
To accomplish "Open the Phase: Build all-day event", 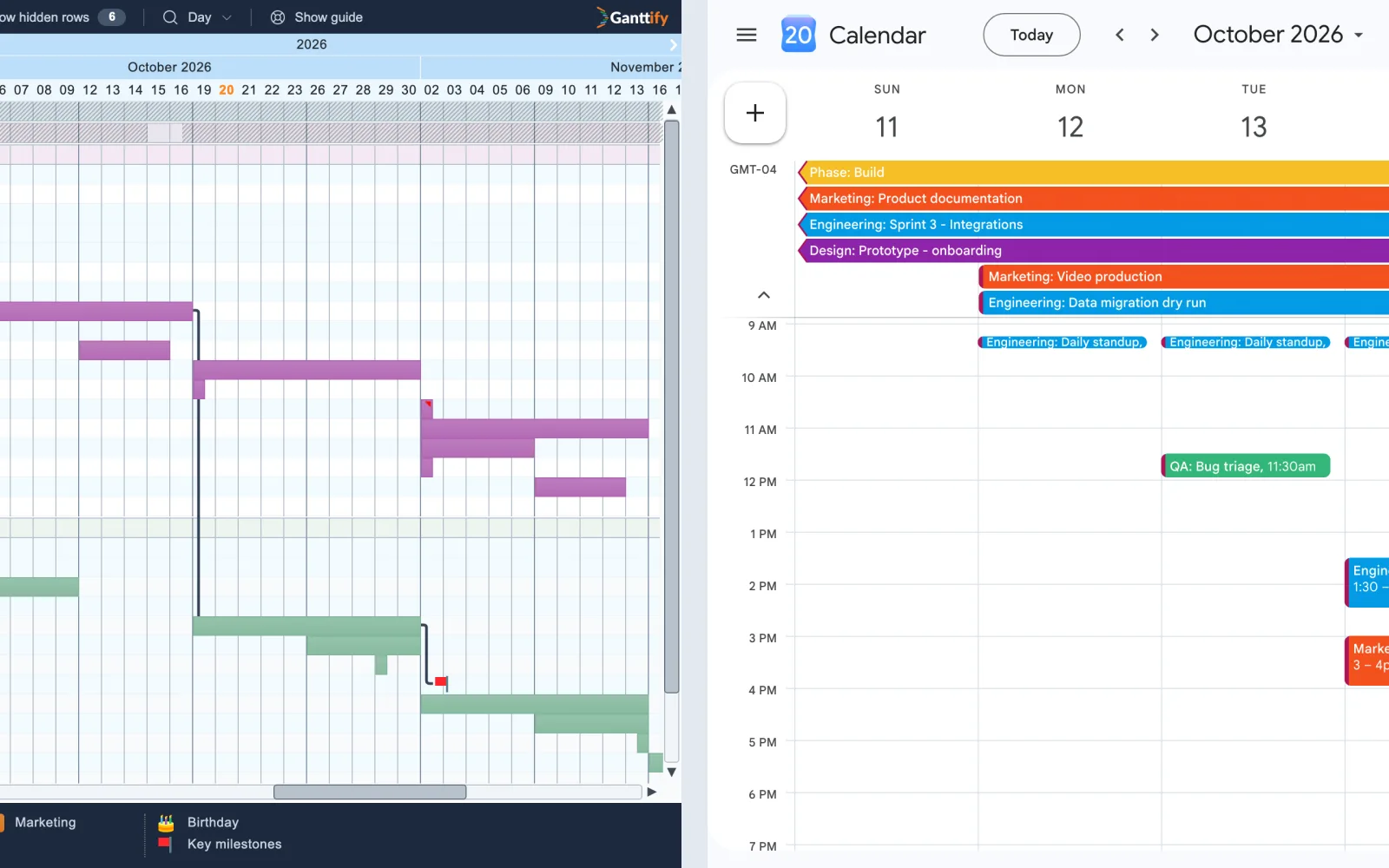I will (1094, 172).
